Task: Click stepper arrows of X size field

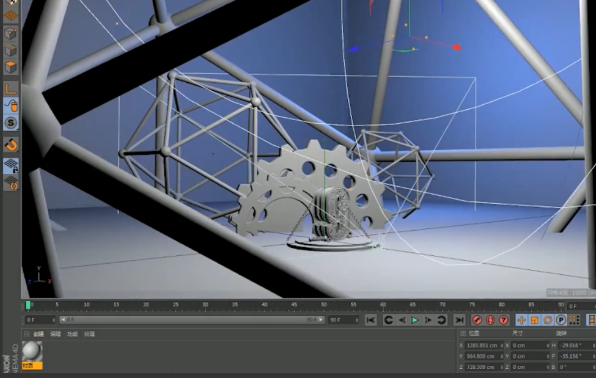Action: point(548,345)
